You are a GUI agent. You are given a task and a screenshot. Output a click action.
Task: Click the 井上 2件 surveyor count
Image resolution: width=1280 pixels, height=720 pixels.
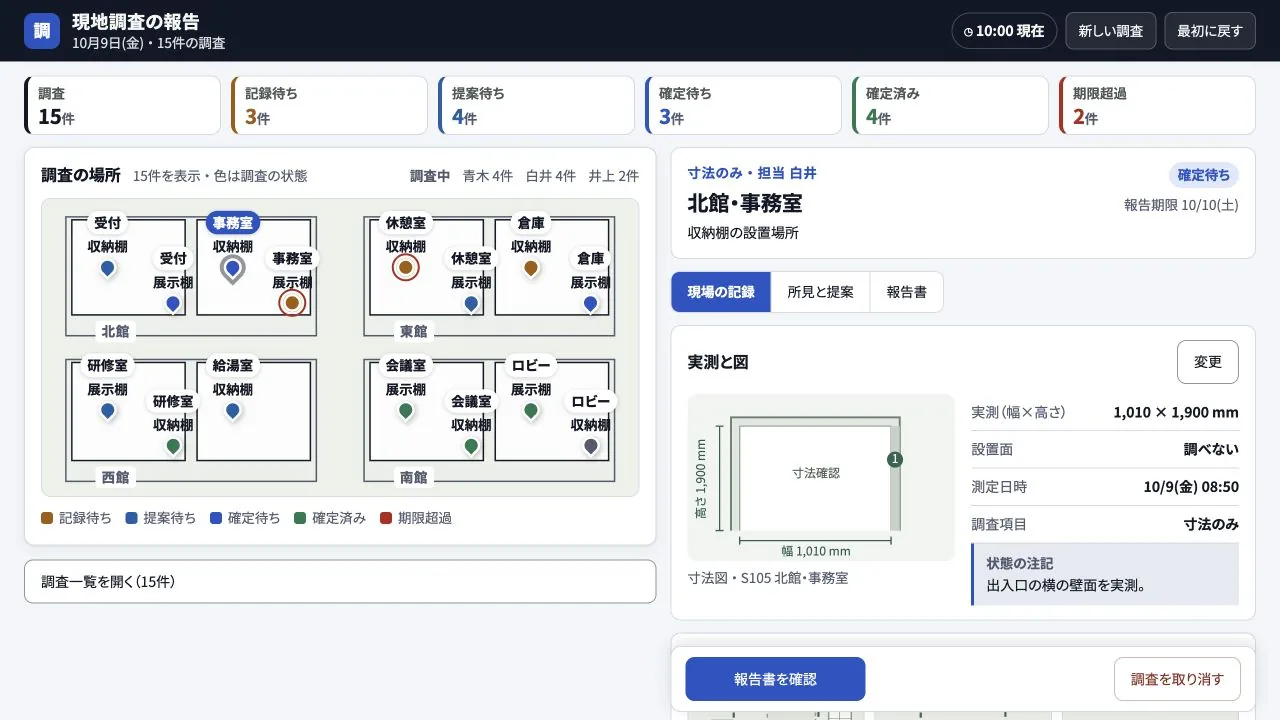(x=614, y=176)
